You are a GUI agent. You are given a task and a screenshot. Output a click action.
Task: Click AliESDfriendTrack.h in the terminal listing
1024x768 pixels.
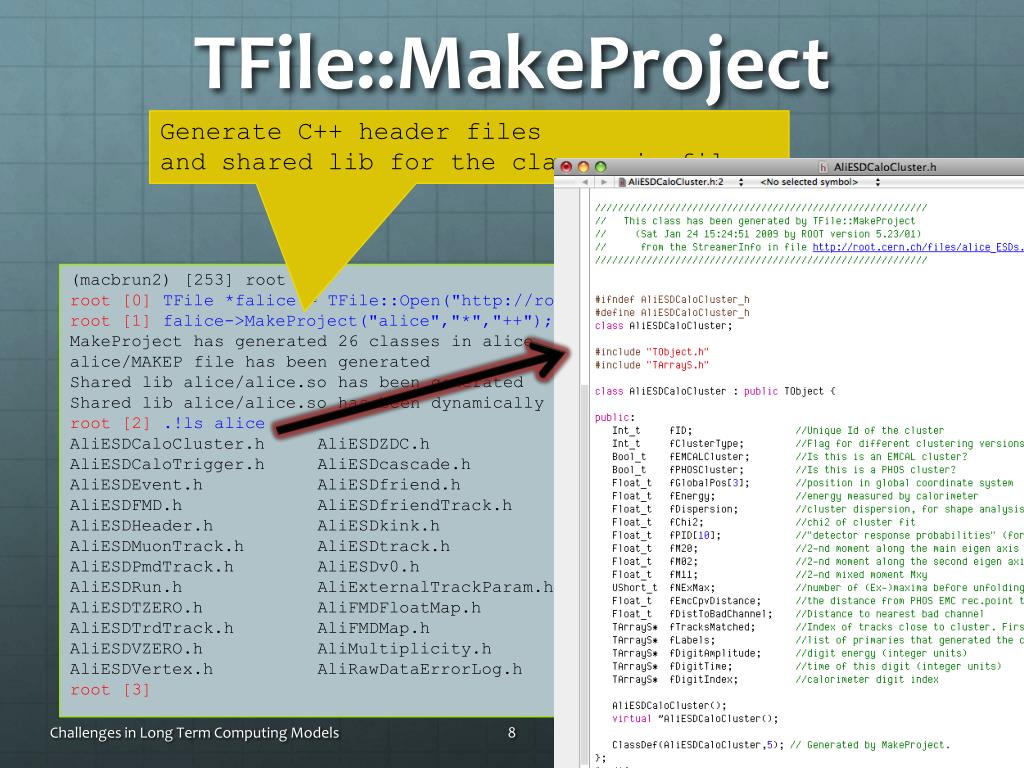point(415,505)
